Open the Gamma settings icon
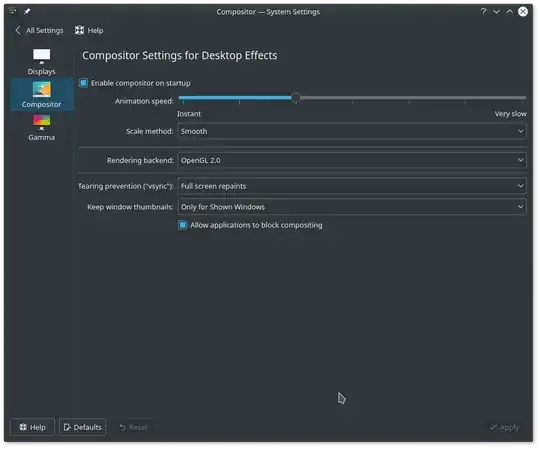This screenshot has width=540, height=449. (41, 122)
